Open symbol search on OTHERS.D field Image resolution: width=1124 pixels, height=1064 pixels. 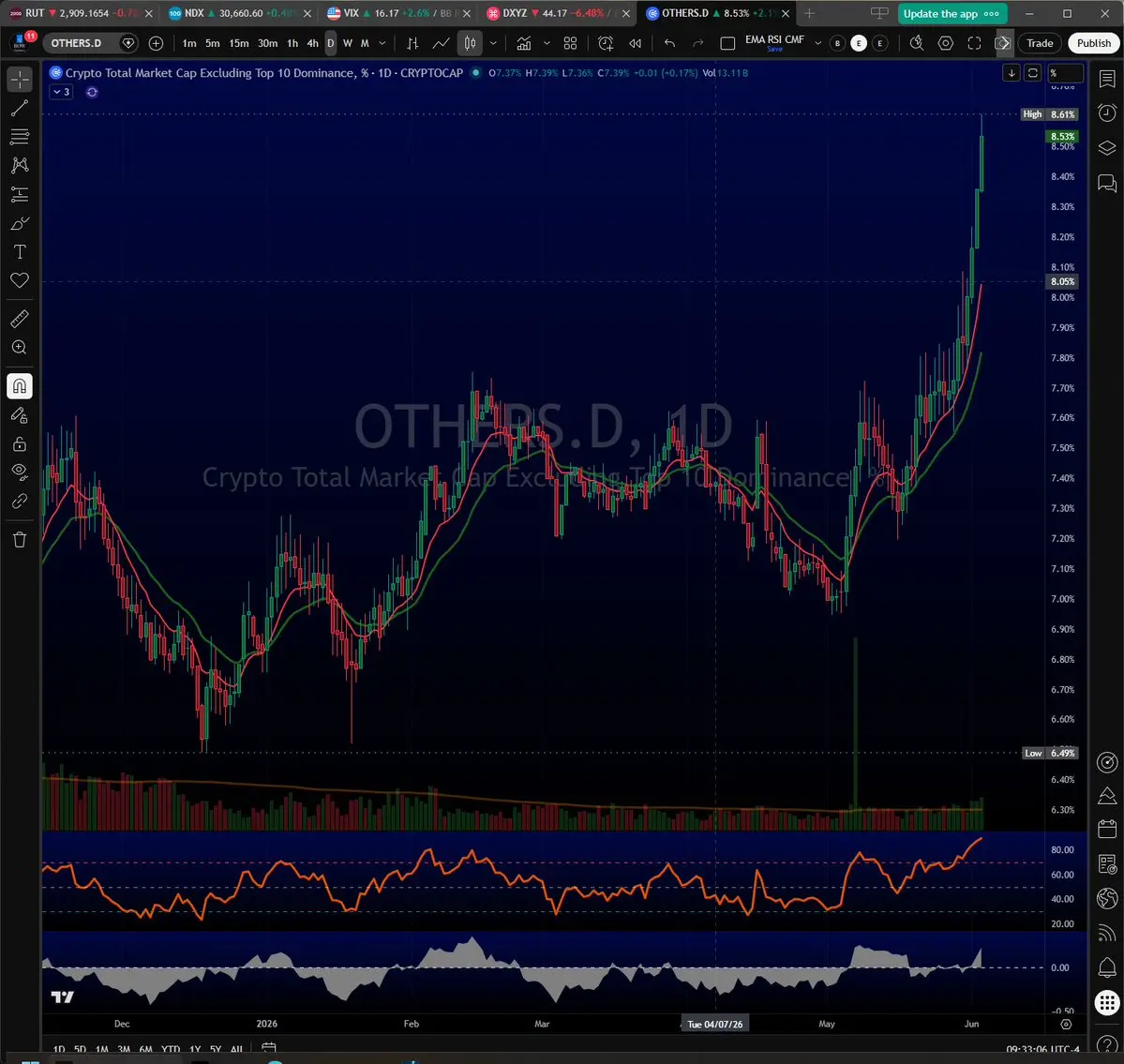pos(77,43)
